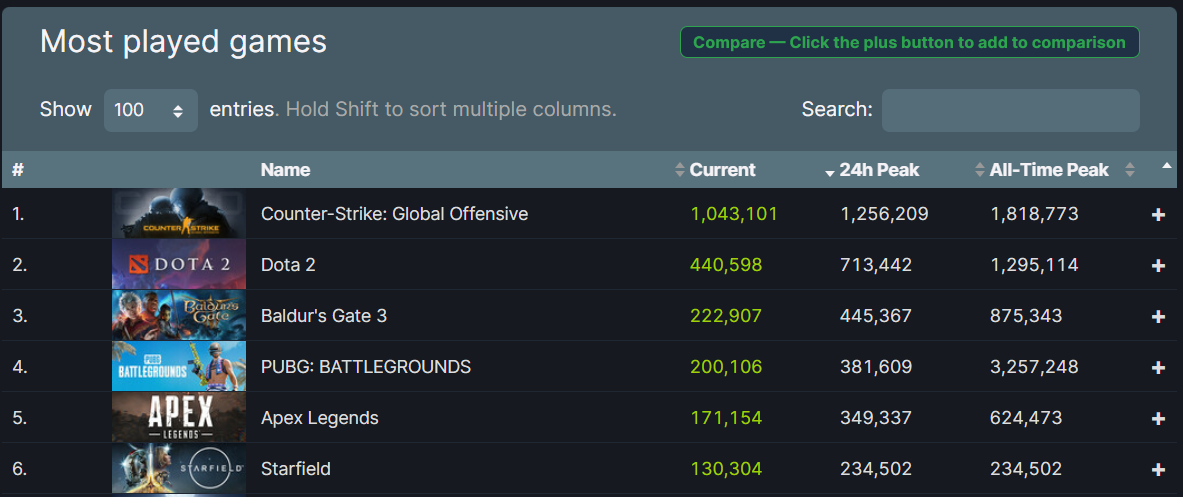1183x497 pixels.
Task: Select current players value 171,154
Action: (726, 418)
